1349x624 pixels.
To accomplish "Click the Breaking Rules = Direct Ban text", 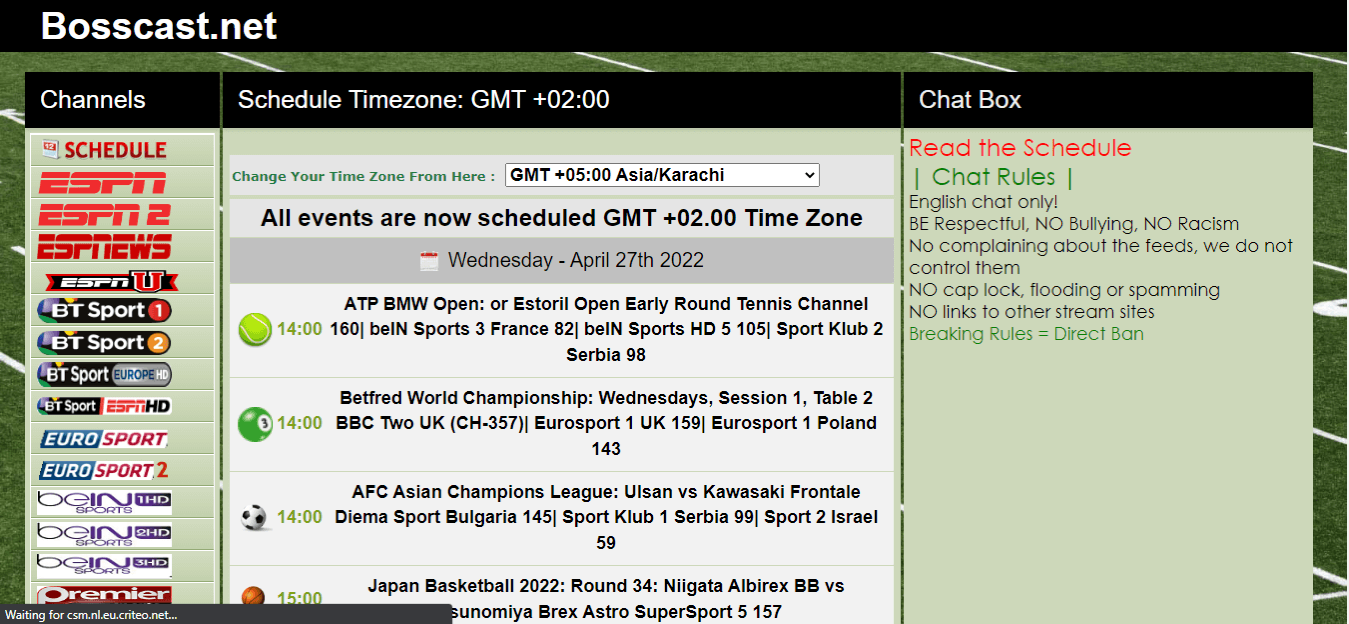I will click(1026, 334).
